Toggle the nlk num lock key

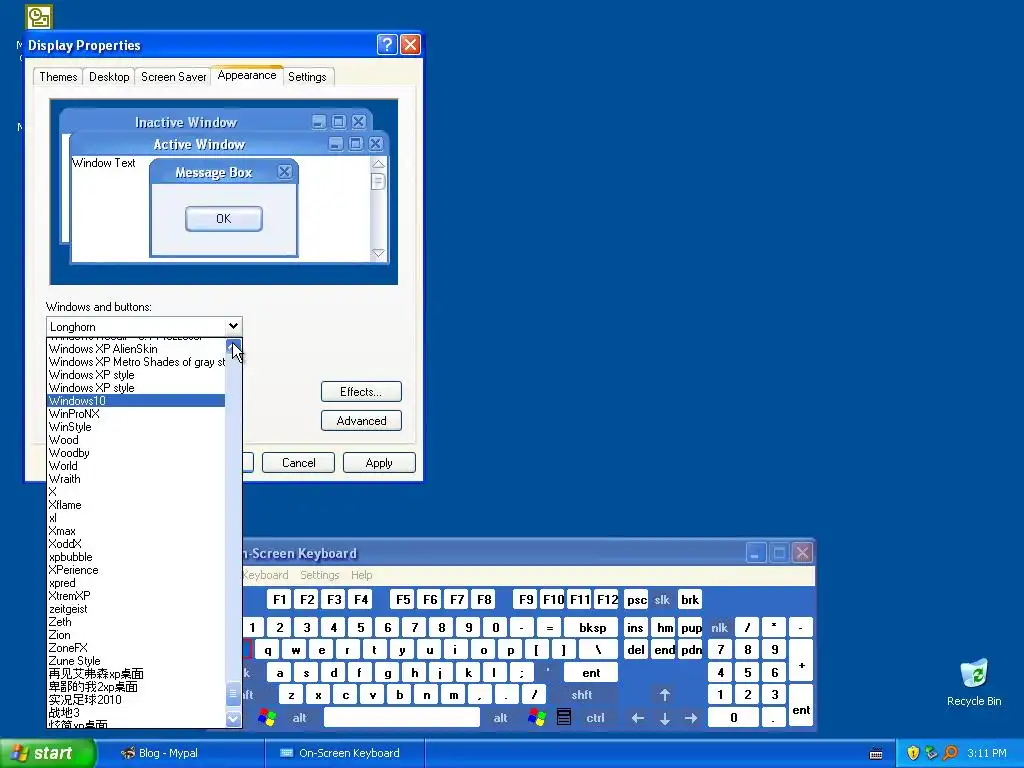click(719, 628)
